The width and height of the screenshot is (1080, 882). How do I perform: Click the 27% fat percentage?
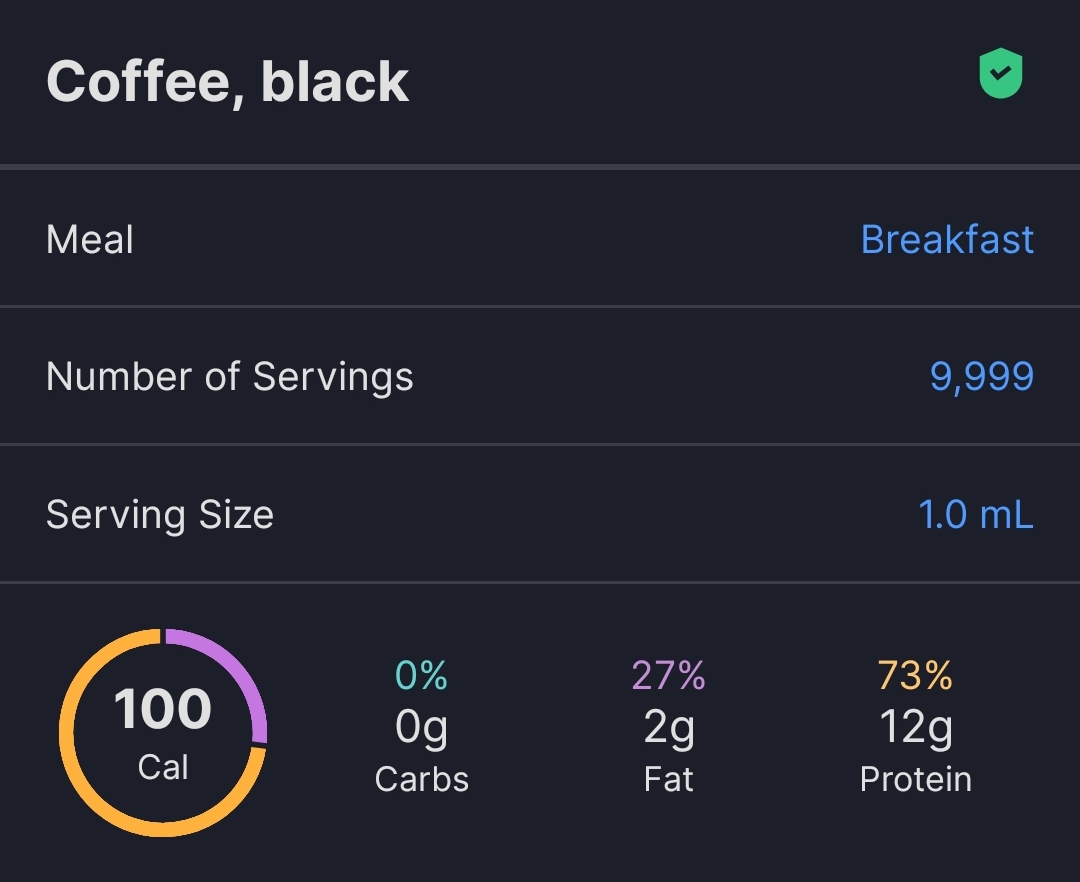[x=668, y=676]
